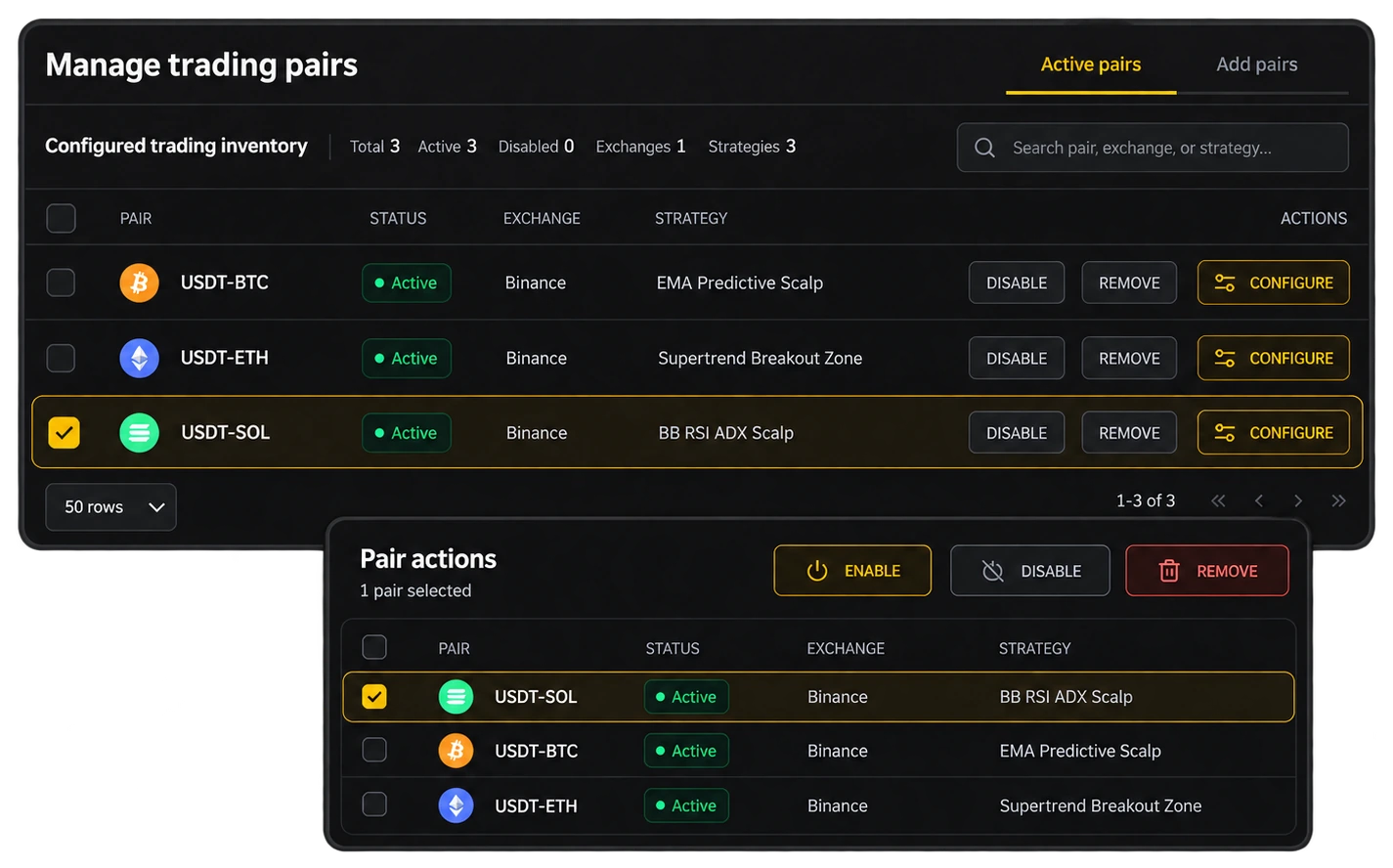Select the USDT-ETH row checkbox in main table
1393x868 pixels.
click(x=61, y=358)
